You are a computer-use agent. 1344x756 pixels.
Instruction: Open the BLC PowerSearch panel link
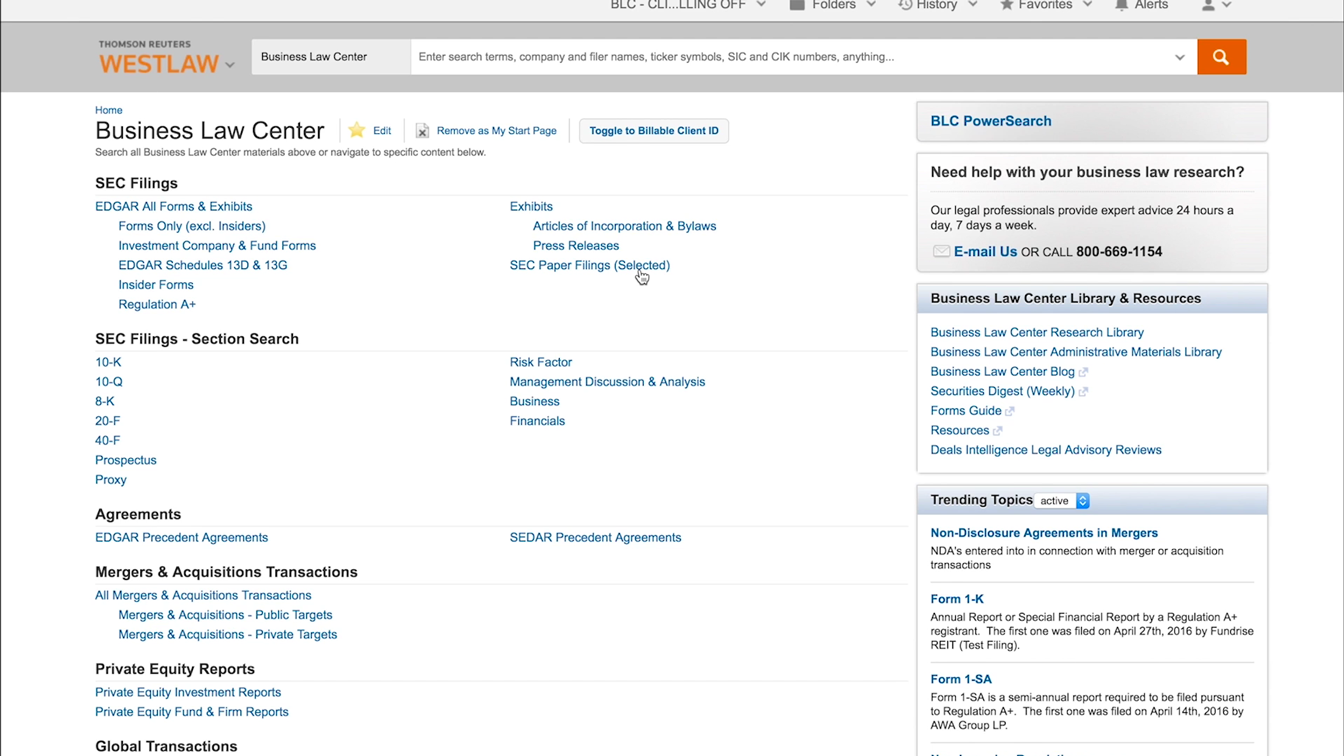pos(990,121)
